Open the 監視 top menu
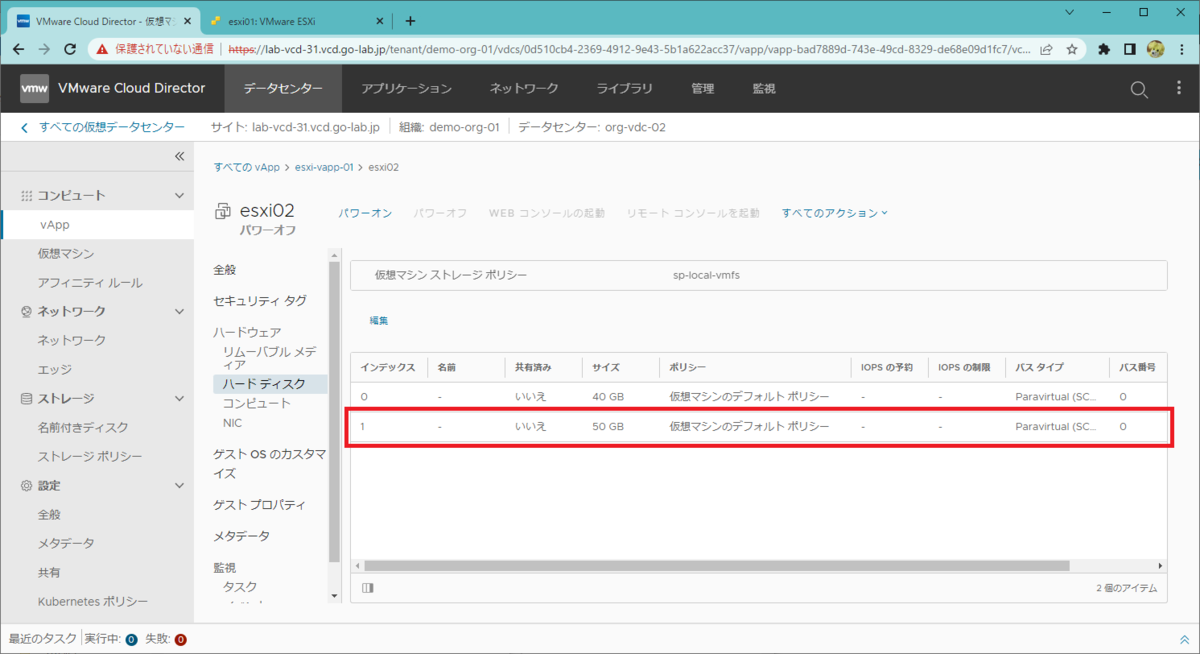 [764, 88]
